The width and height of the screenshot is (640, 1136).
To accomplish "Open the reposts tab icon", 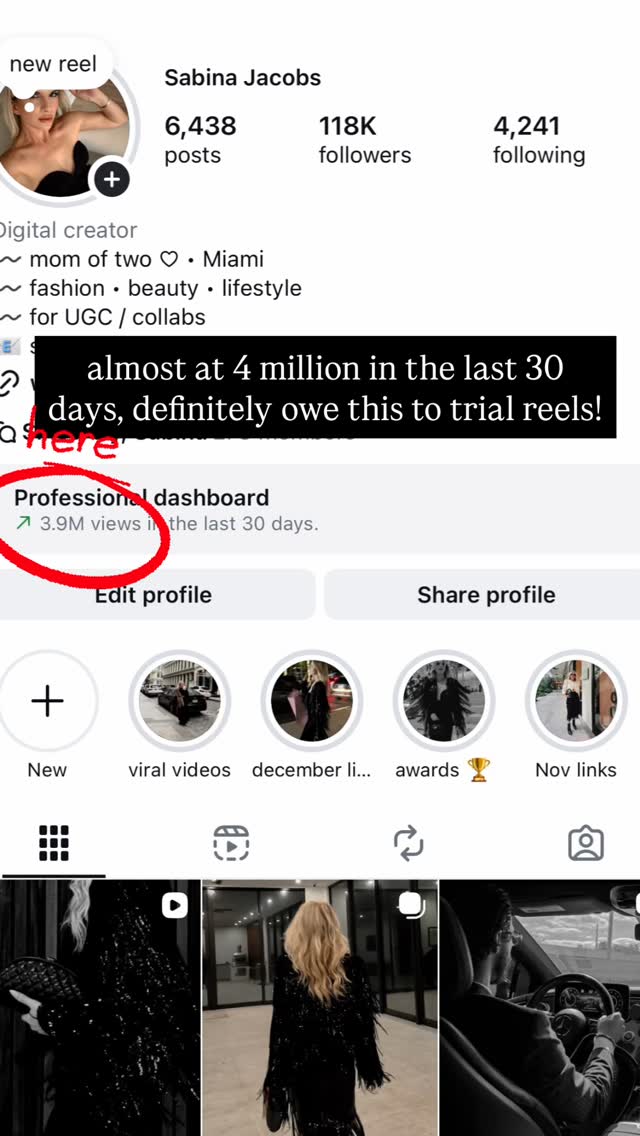I will tap(409, 843).
